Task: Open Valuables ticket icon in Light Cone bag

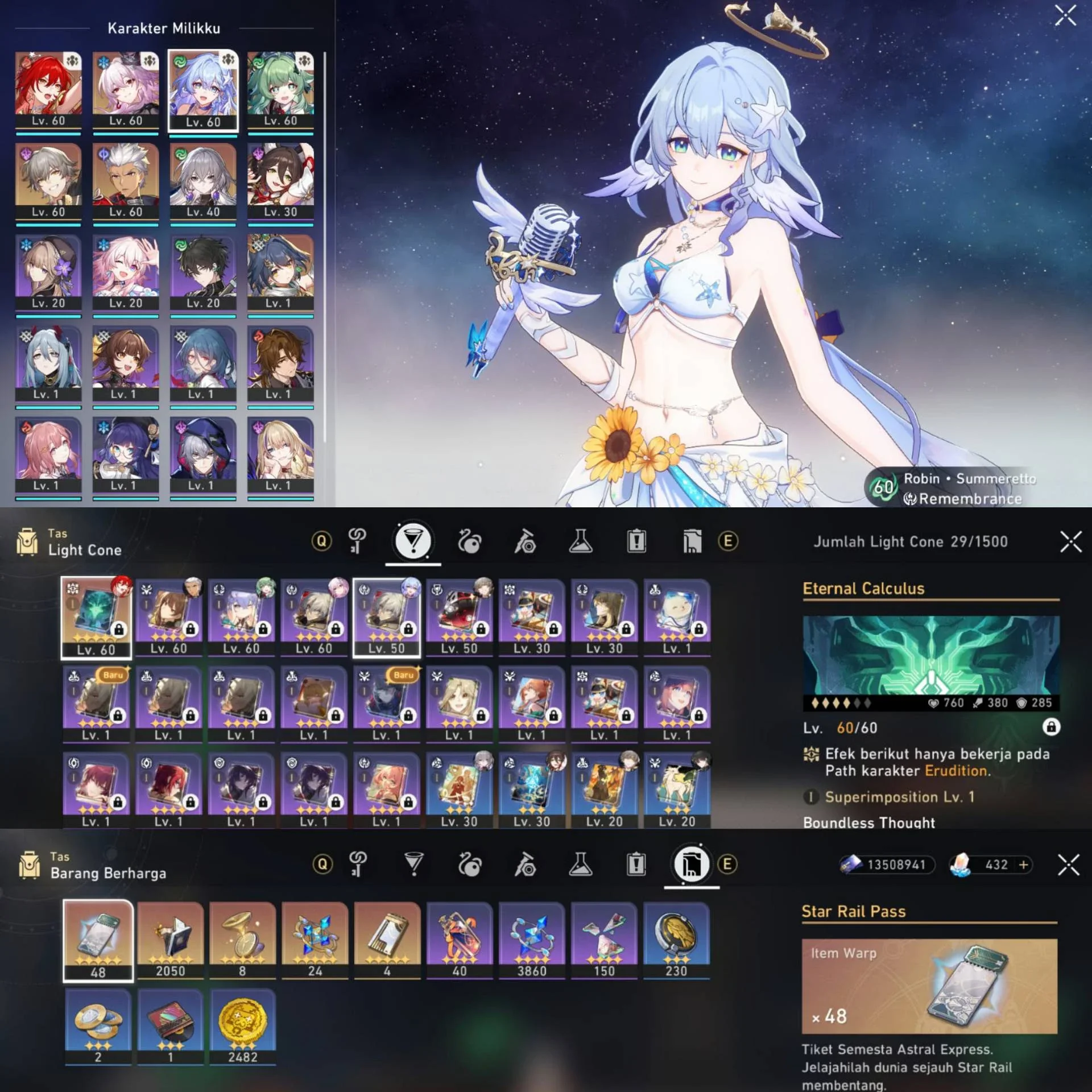Action: click(x=692, y=541)
